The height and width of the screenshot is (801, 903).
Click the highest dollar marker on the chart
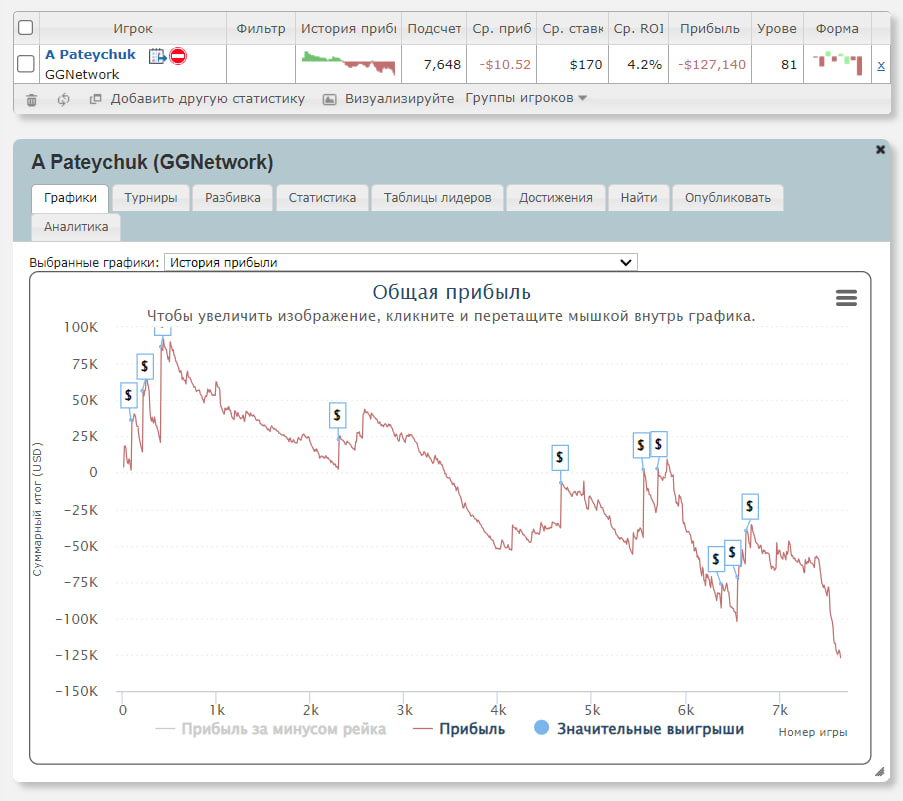[163, 328]
